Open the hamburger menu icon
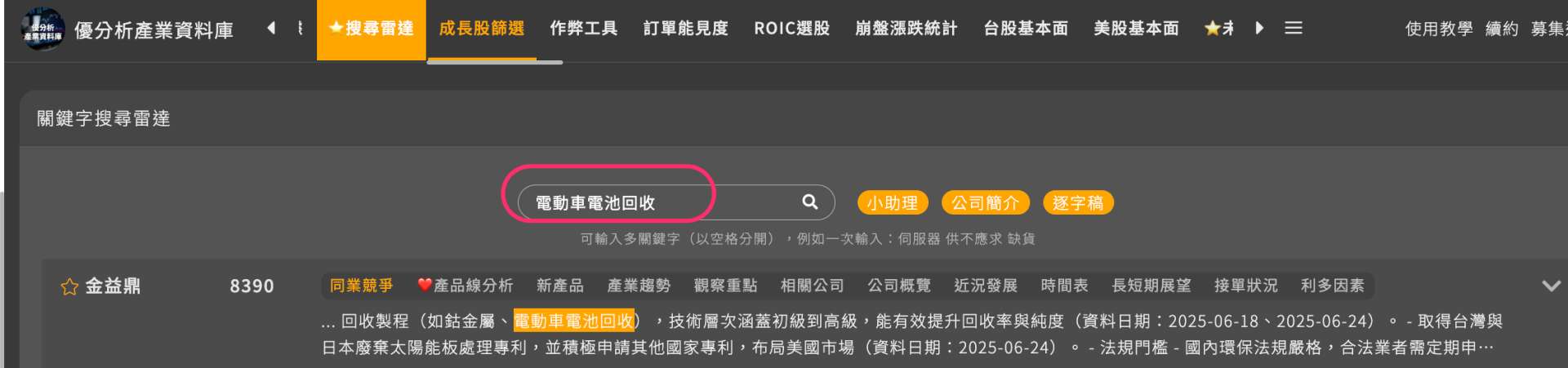The height and width of the screenshot is (368, 1568). 1293,28
